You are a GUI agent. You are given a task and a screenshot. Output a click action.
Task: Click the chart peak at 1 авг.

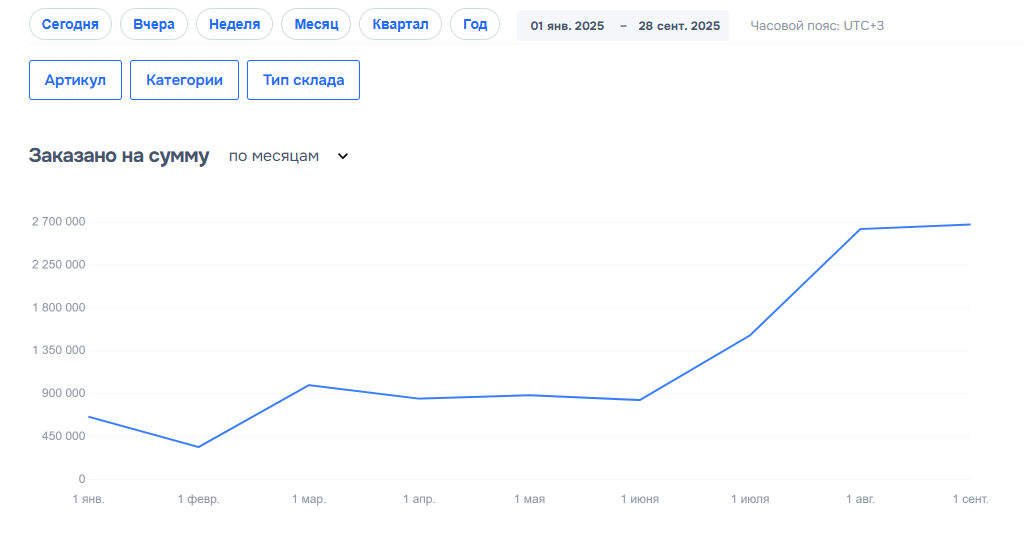coord(860,229)
